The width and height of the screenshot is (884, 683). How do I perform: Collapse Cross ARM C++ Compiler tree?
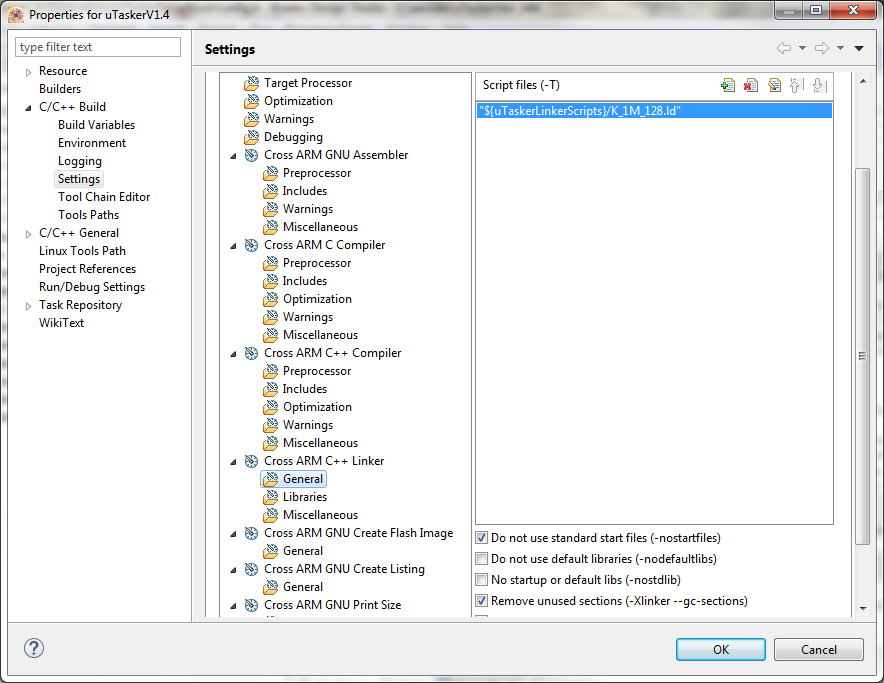coord(233,354)
